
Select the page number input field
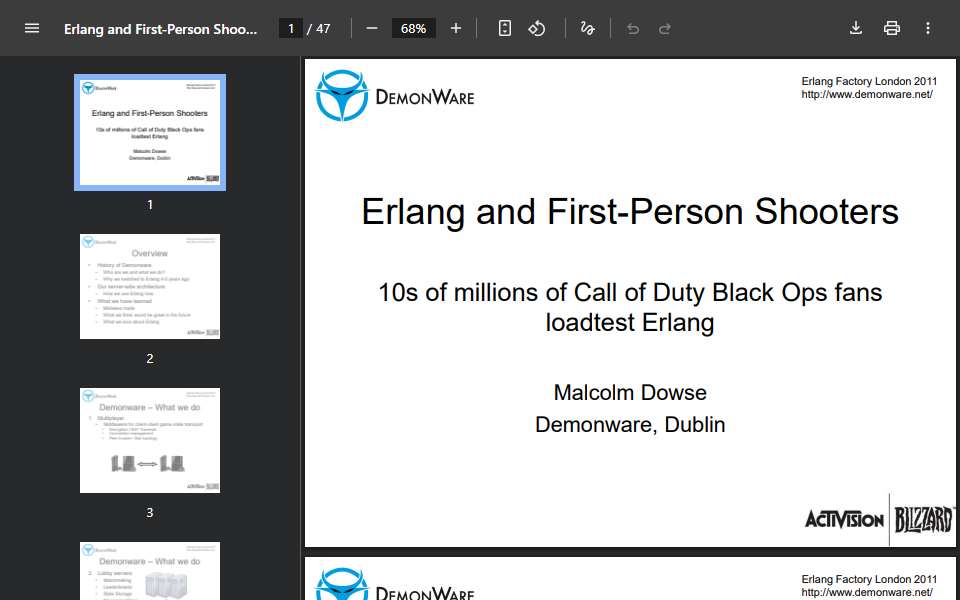[x=291, y=28]
